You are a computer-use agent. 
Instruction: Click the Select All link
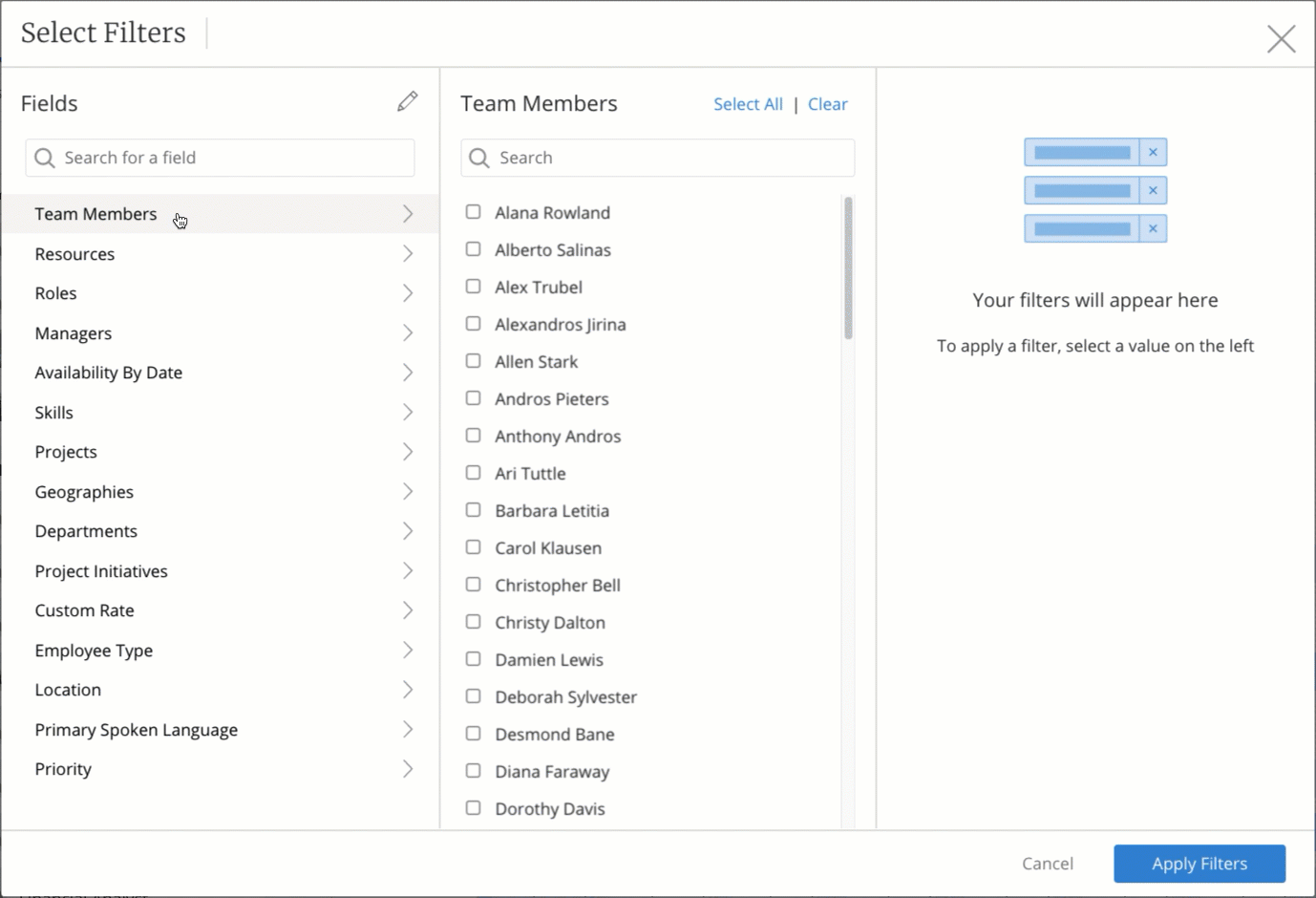click(748, 103)
